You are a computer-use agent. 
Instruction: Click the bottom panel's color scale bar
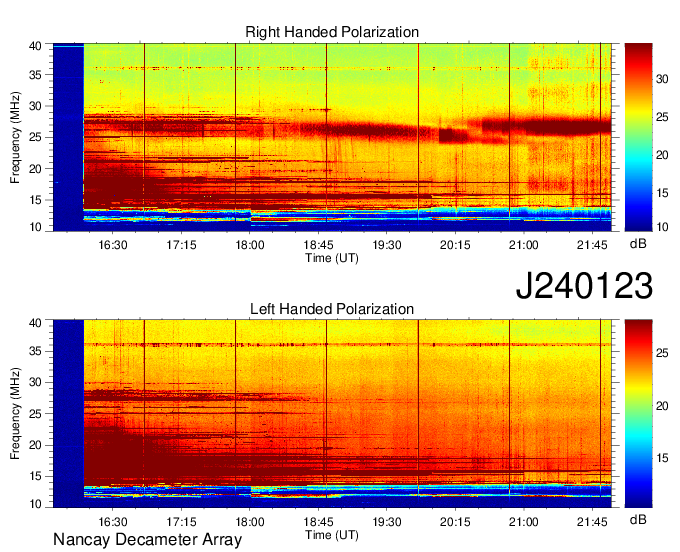coord(638,414)
